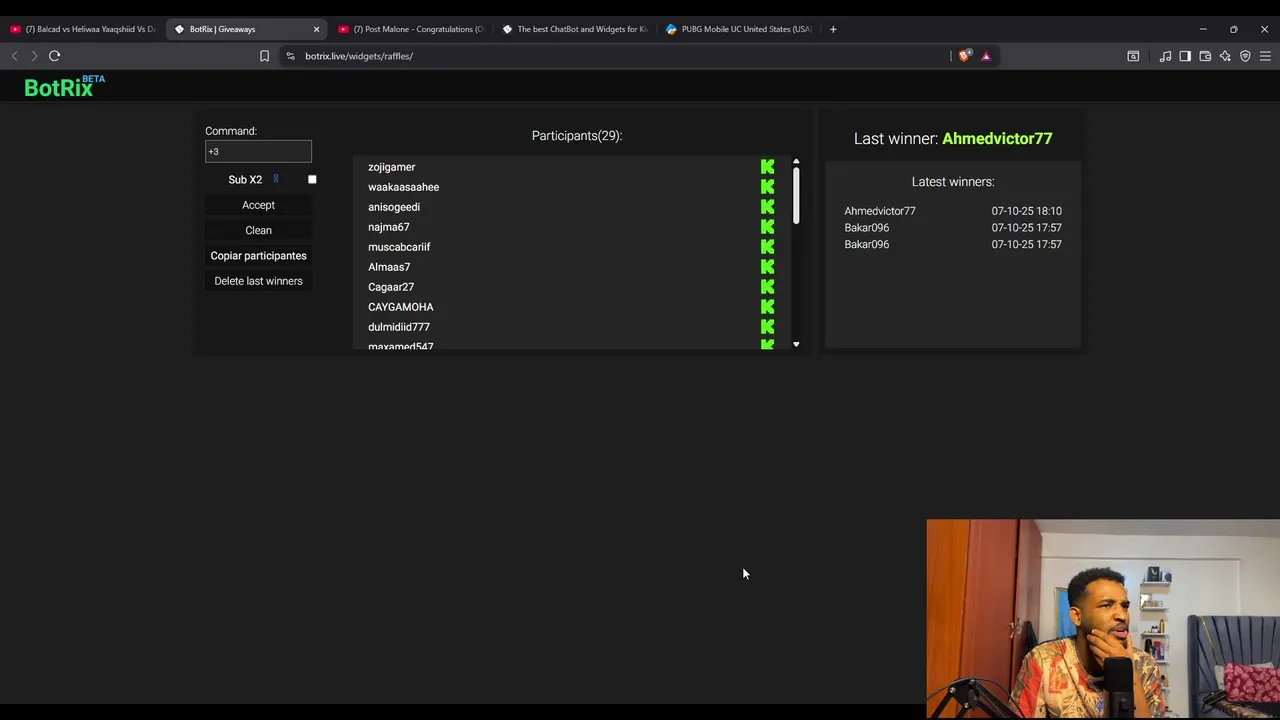The height and width of the screenshot is (720, 1280).
Task: Select participant Cagaar27
Action: (x=391, y=287)
